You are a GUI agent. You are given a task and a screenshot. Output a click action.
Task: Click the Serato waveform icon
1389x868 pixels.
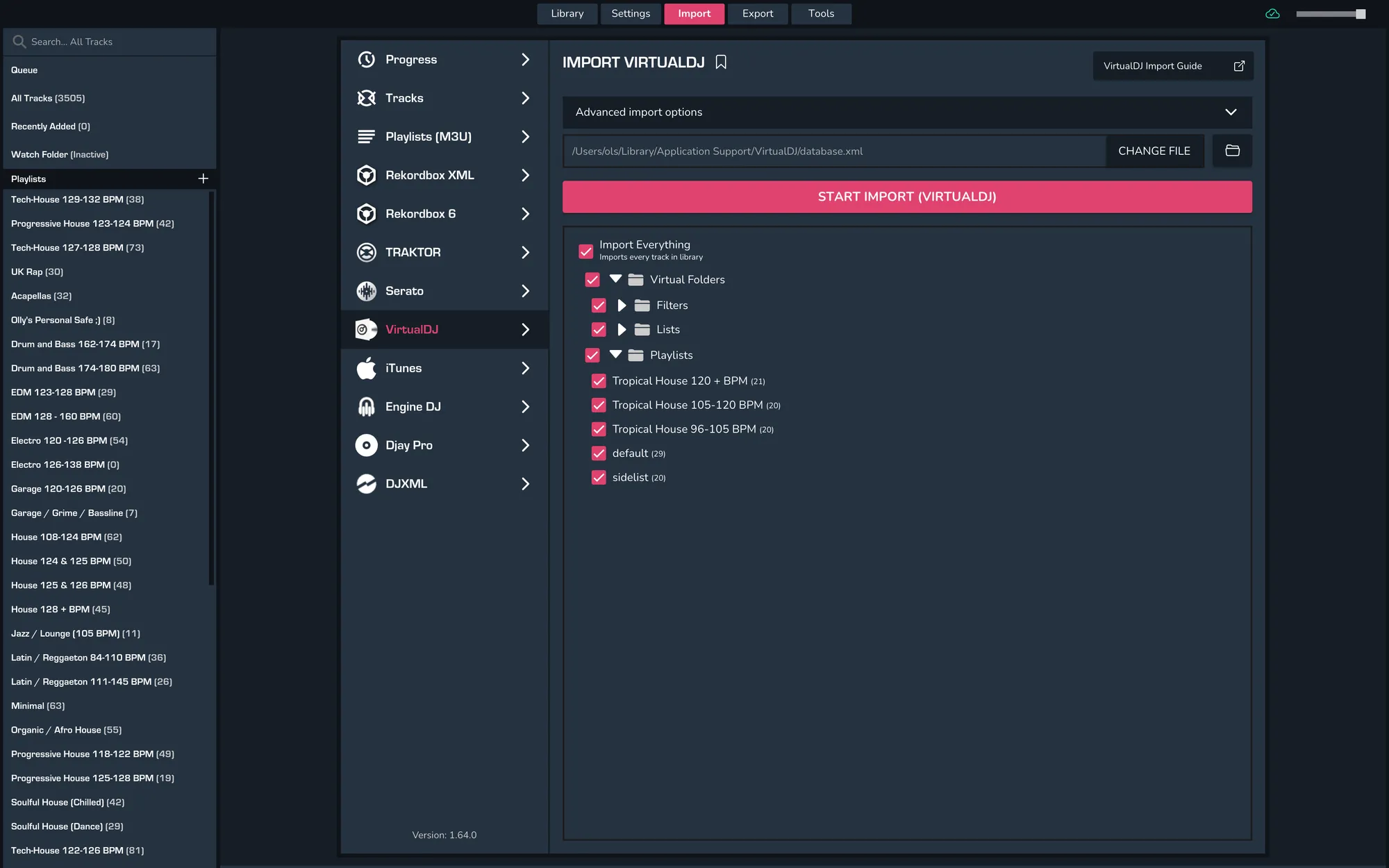[x=366, y=291]
